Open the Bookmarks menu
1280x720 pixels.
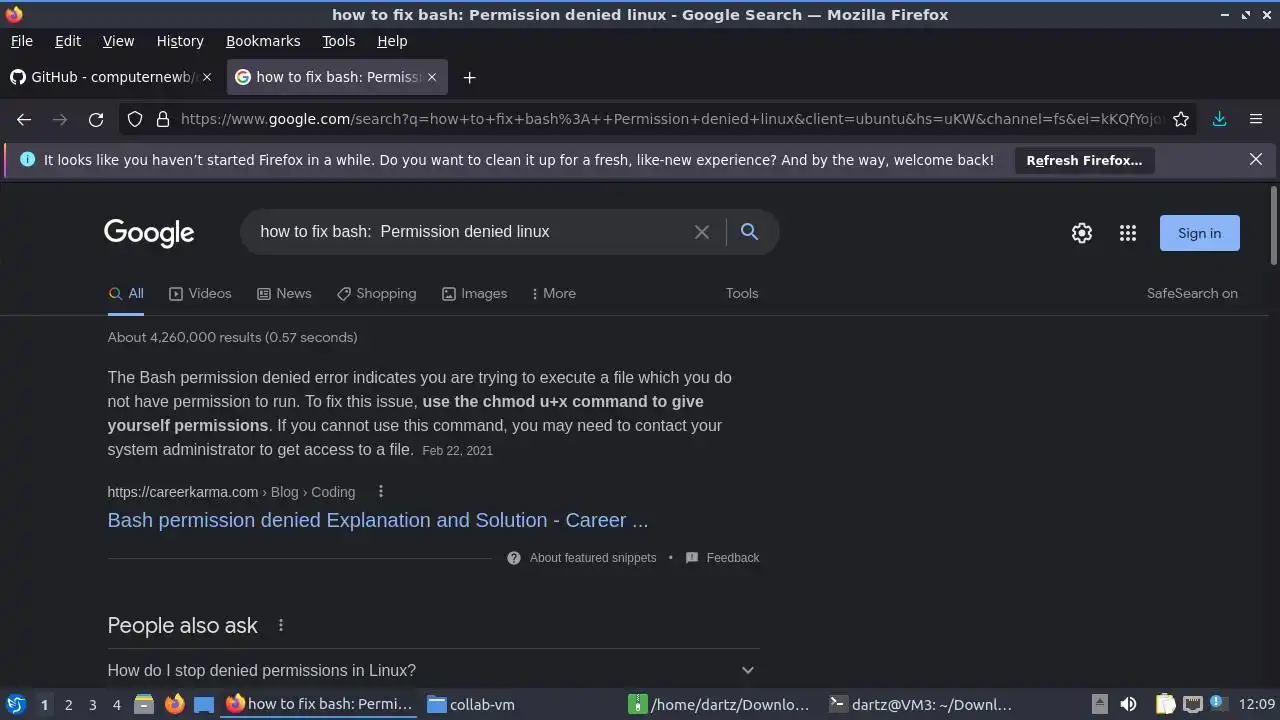coord(263,41)
